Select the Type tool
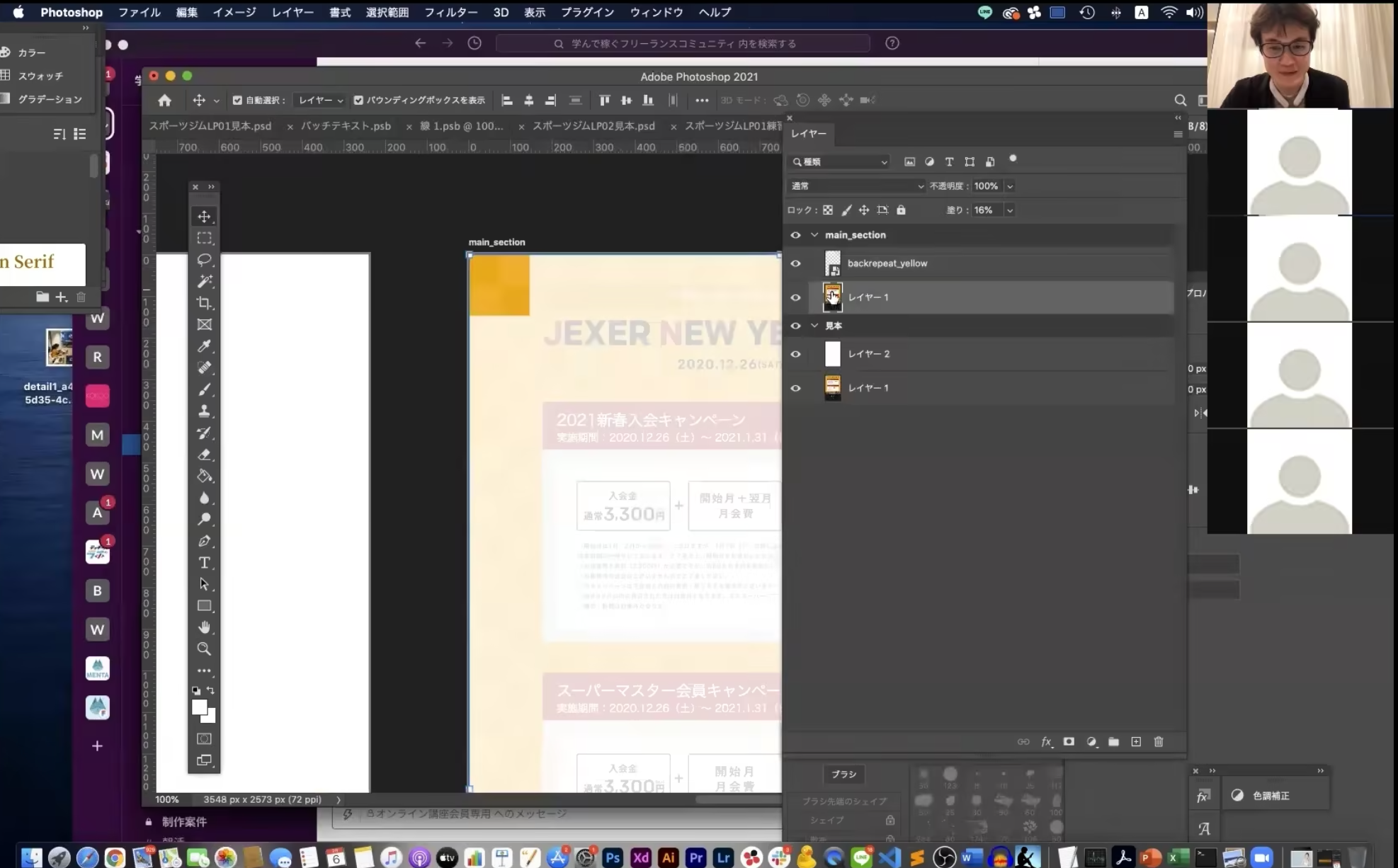Image resolution: width=1398 pixels, height=868 pixels. click(x=204, y=563)
